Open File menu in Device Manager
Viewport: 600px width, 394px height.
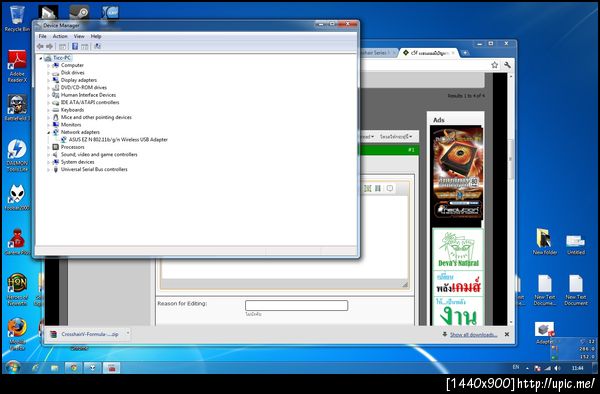tap(42, 36)
